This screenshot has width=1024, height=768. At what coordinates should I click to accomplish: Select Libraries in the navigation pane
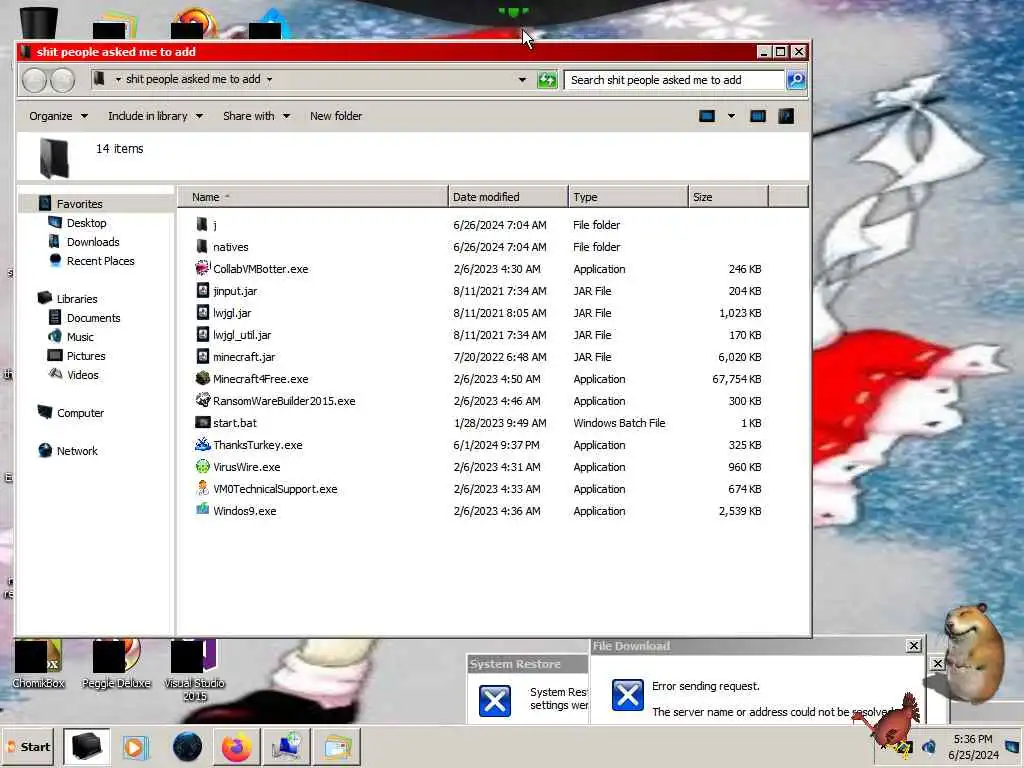pyautogui.click(x=76, y=298)
